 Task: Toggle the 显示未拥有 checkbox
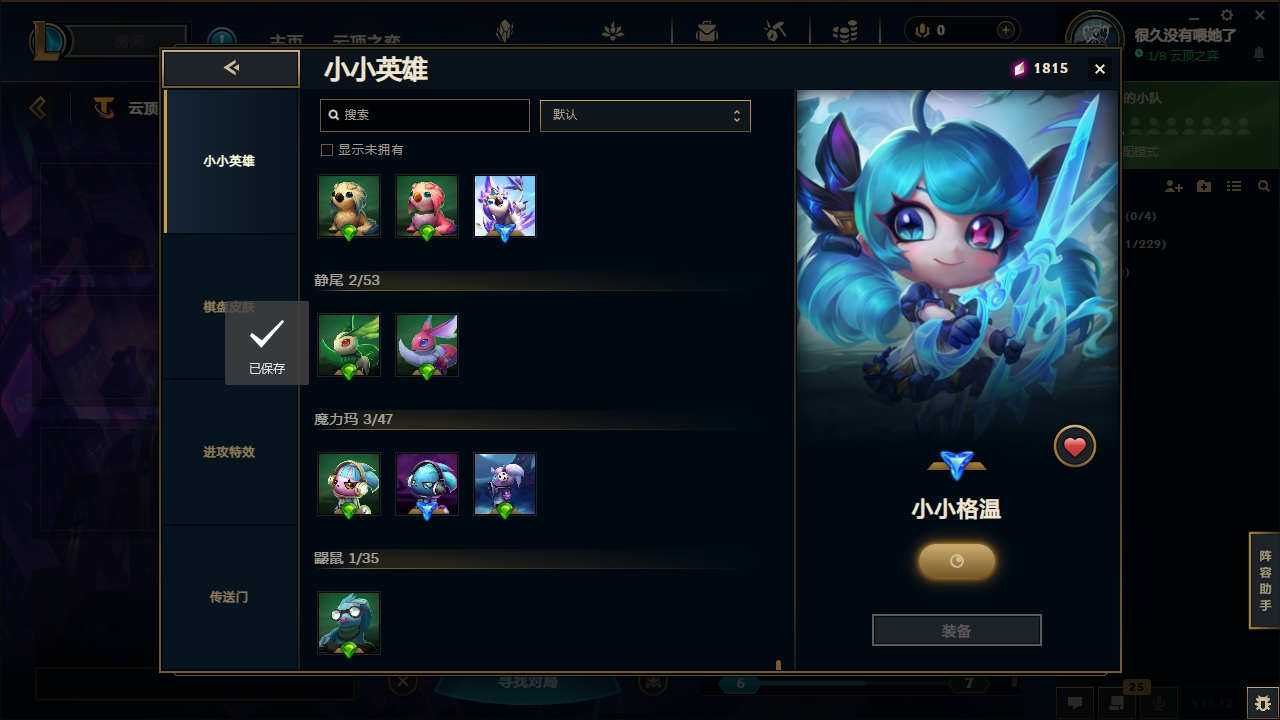click(326, 150)
